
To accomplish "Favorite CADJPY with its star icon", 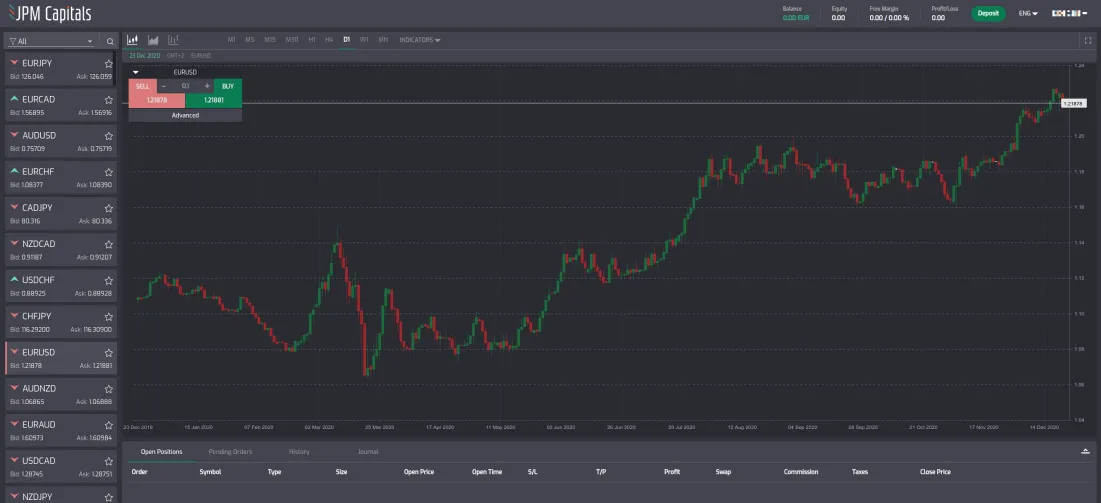I will tap(109, 208).
